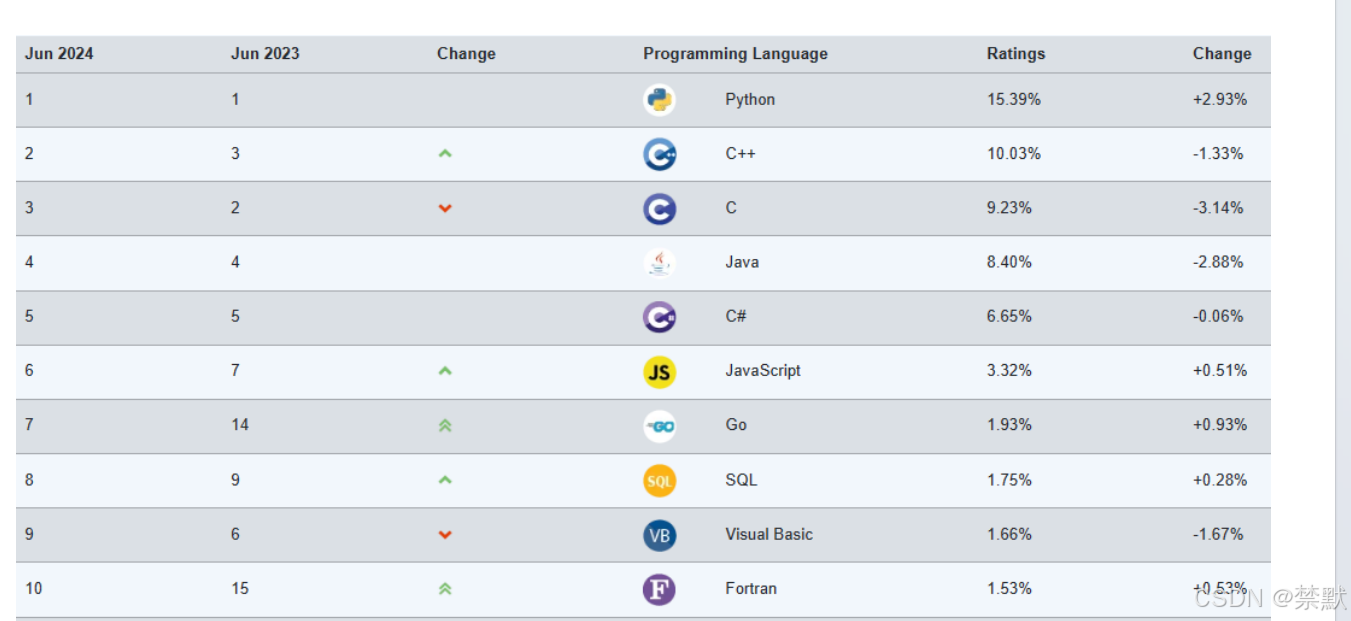Select the SQL language name

[741, 480]
